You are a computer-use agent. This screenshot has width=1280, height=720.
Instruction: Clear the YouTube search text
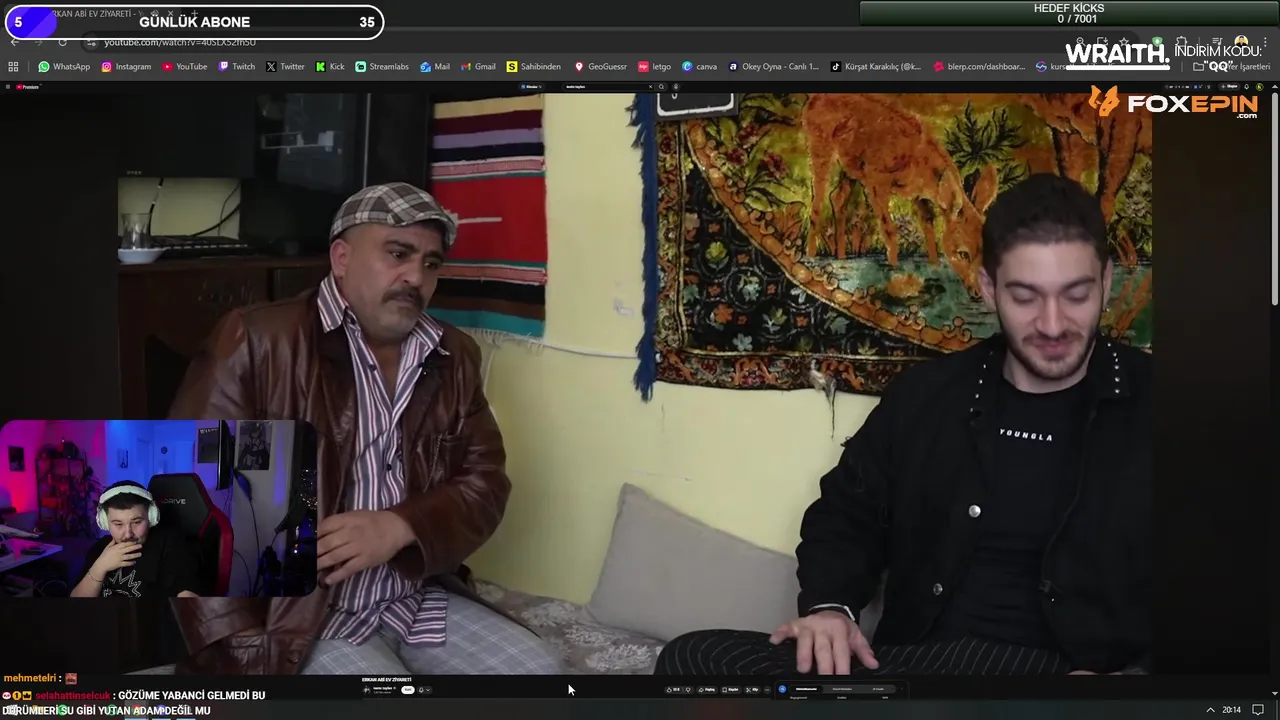coord(650,87)
